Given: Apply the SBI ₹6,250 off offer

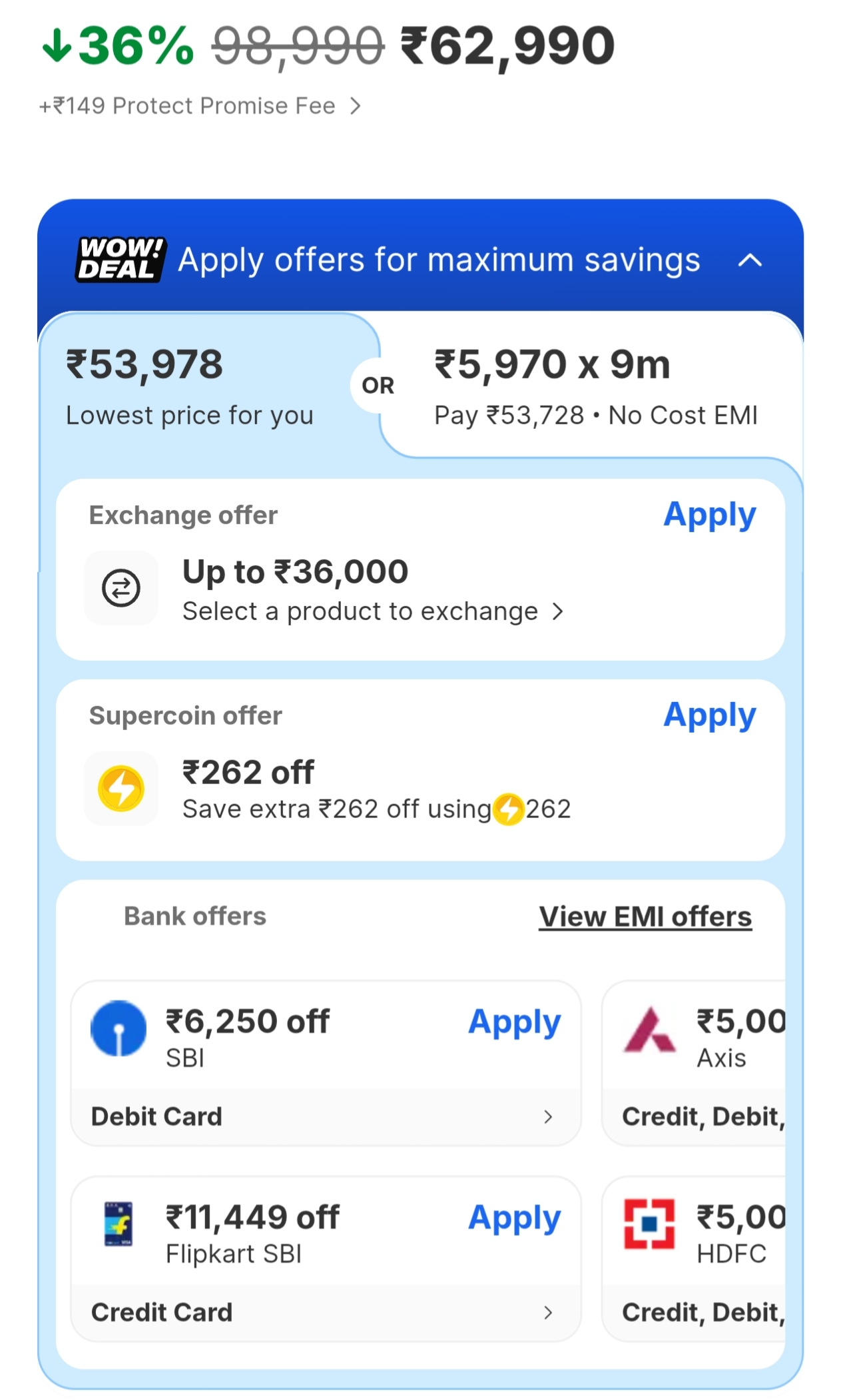Looking at the screenshot, I should pyautogui.click(x=514, y=1022).
